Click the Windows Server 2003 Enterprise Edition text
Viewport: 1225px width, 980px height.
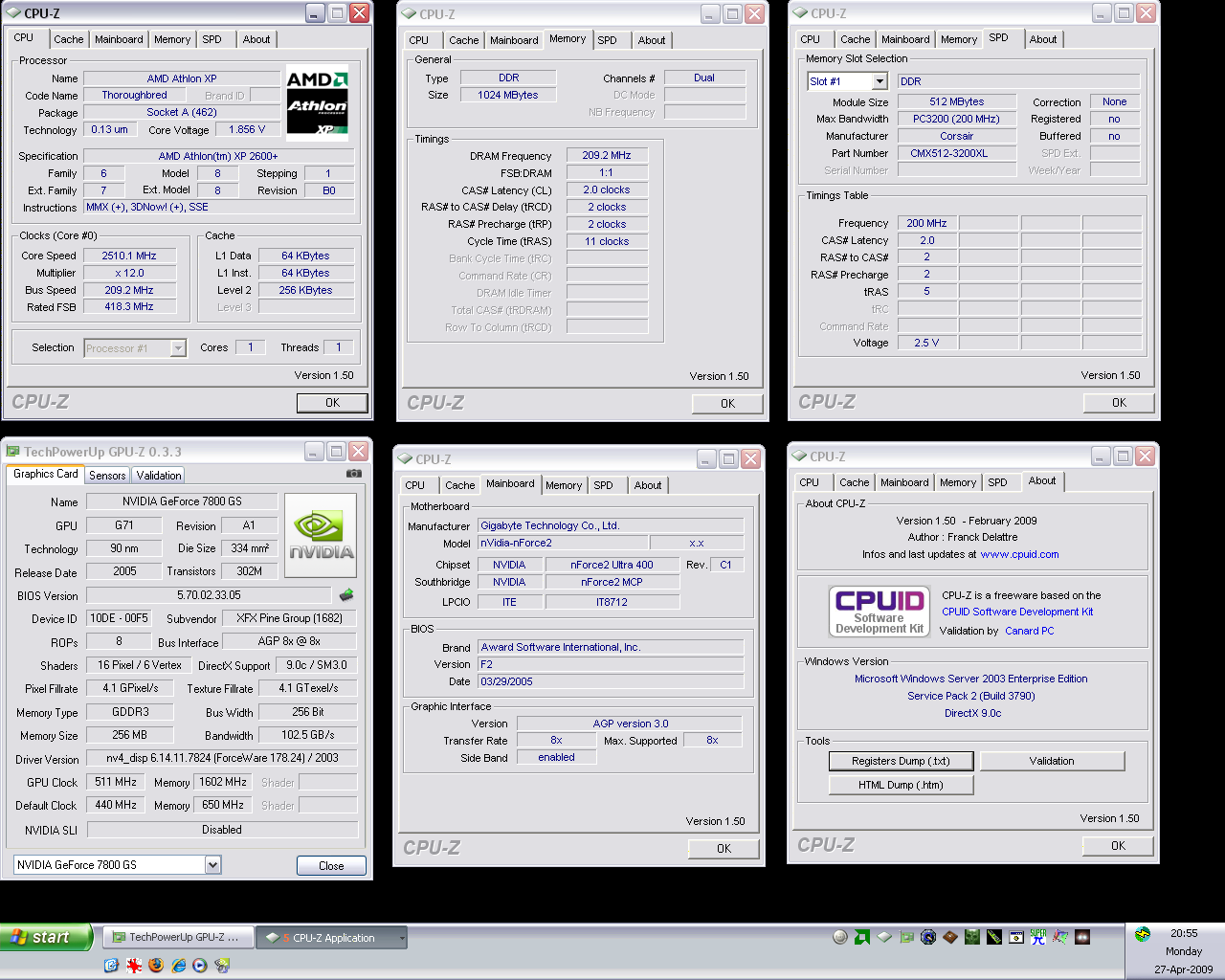coord(970,679)
